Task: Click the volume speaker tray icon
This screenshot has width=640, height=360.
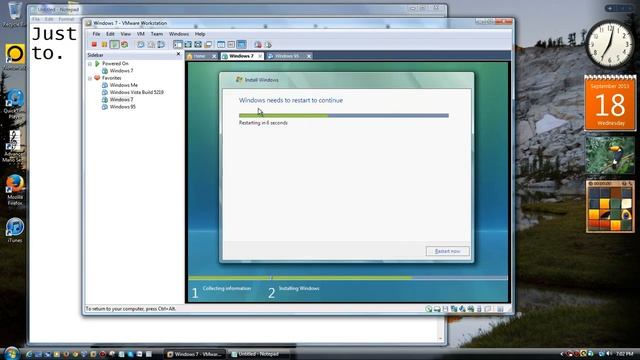Action: point(609,353)
